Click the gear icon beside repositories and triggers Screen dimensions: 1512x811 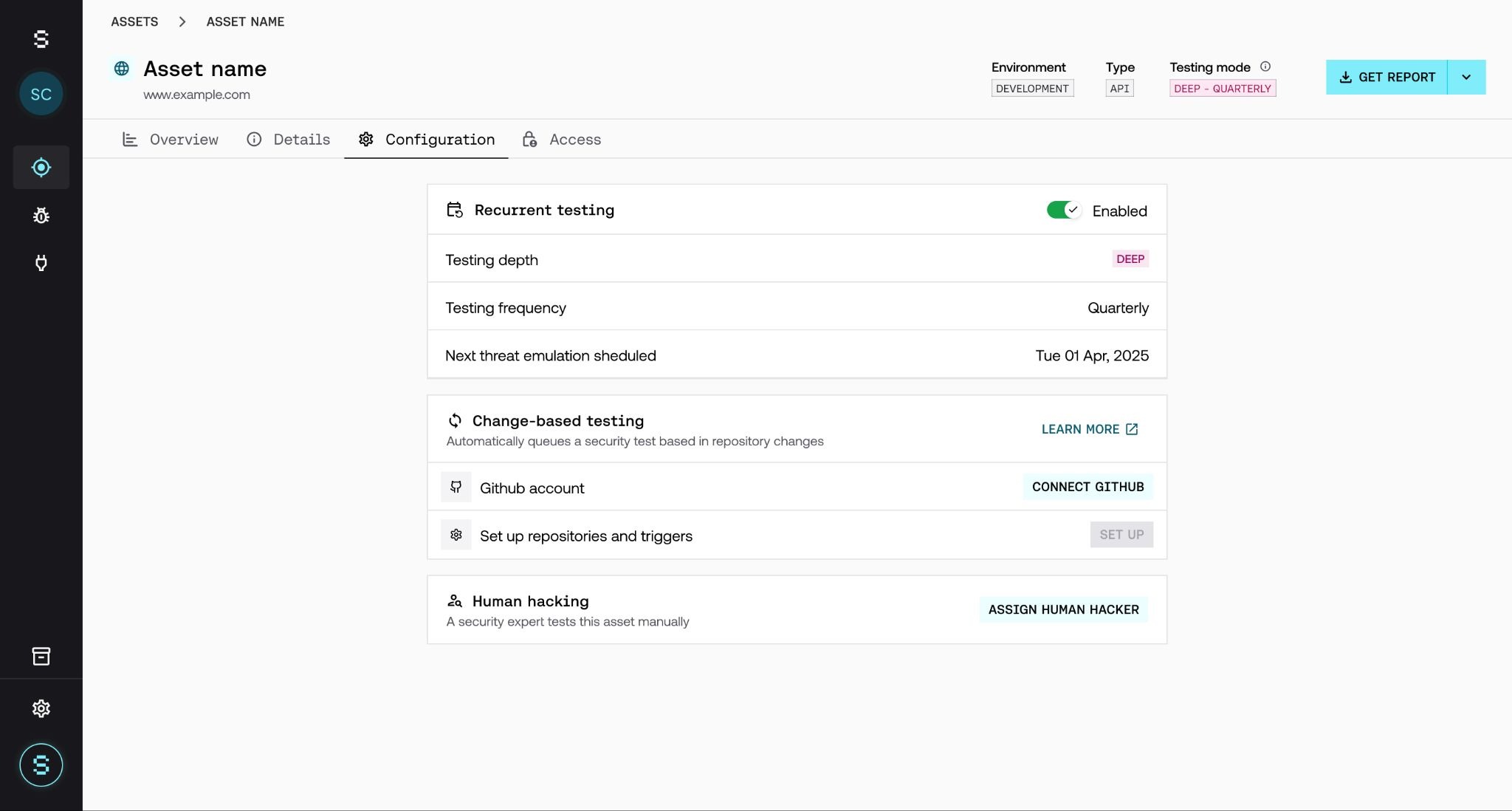click(456, 535)
